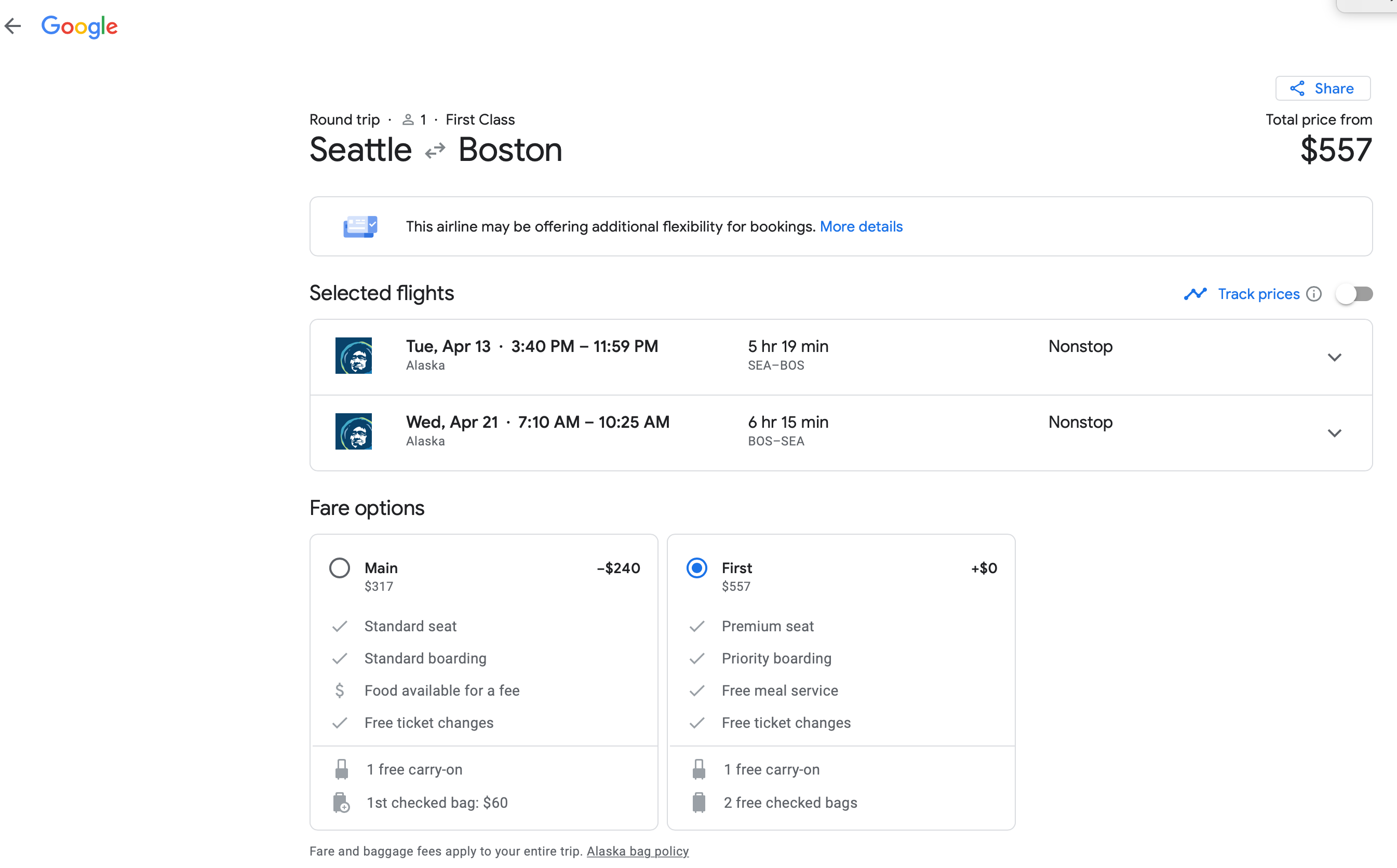Click the '6 hr 15 min' duration

(x=788, y=422)
